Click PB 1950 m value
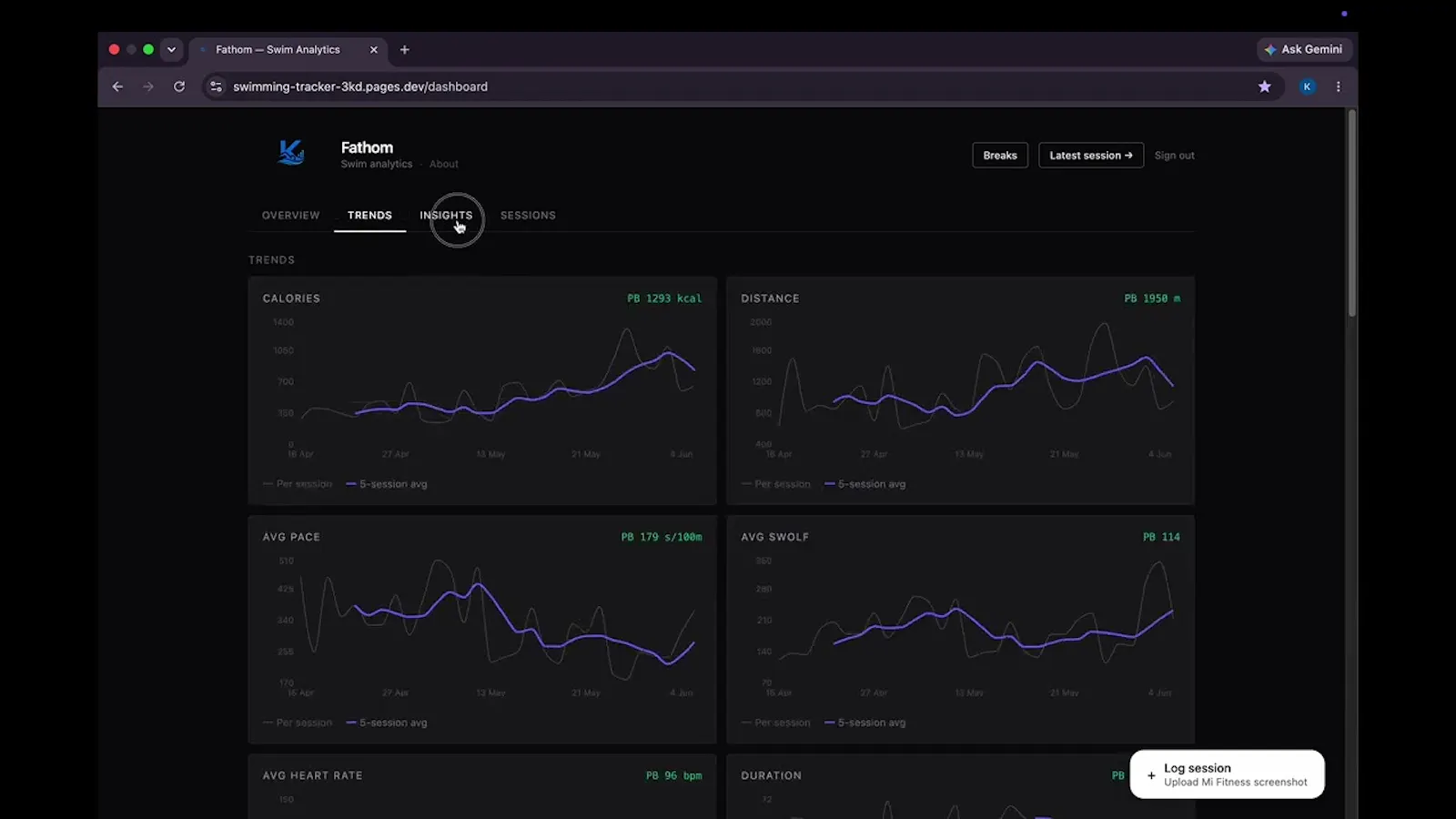The image size is (1456, 819). point(1152,298)
